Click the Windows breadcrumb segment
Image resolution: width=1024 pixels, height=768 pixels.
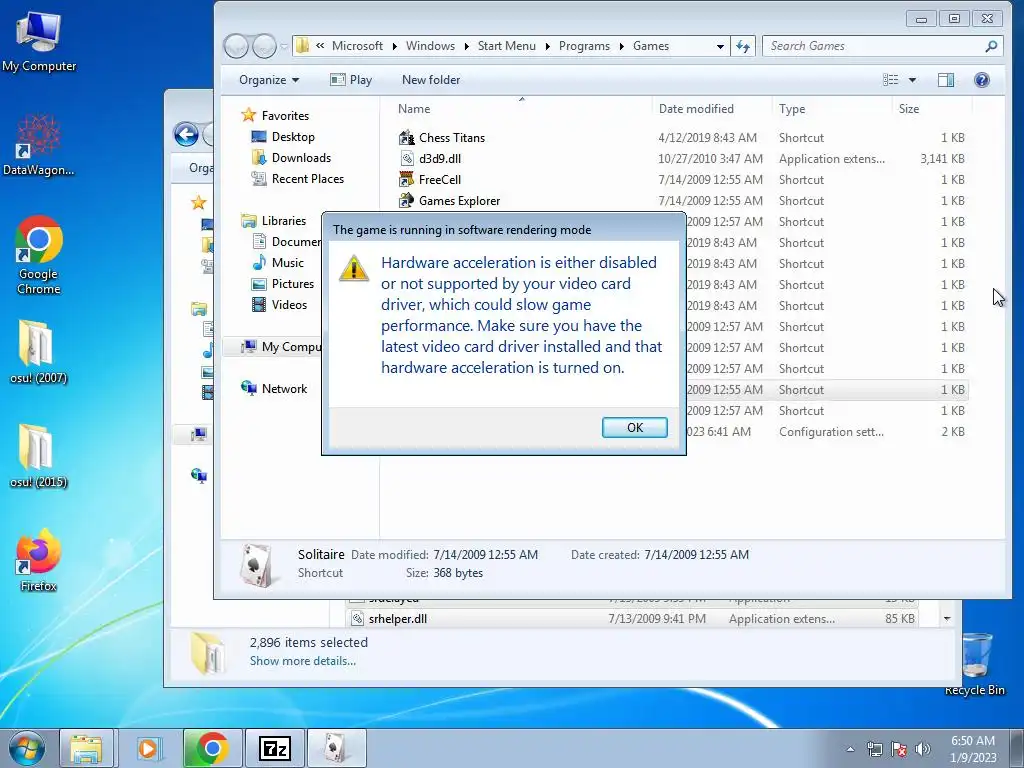click(430, 46)
